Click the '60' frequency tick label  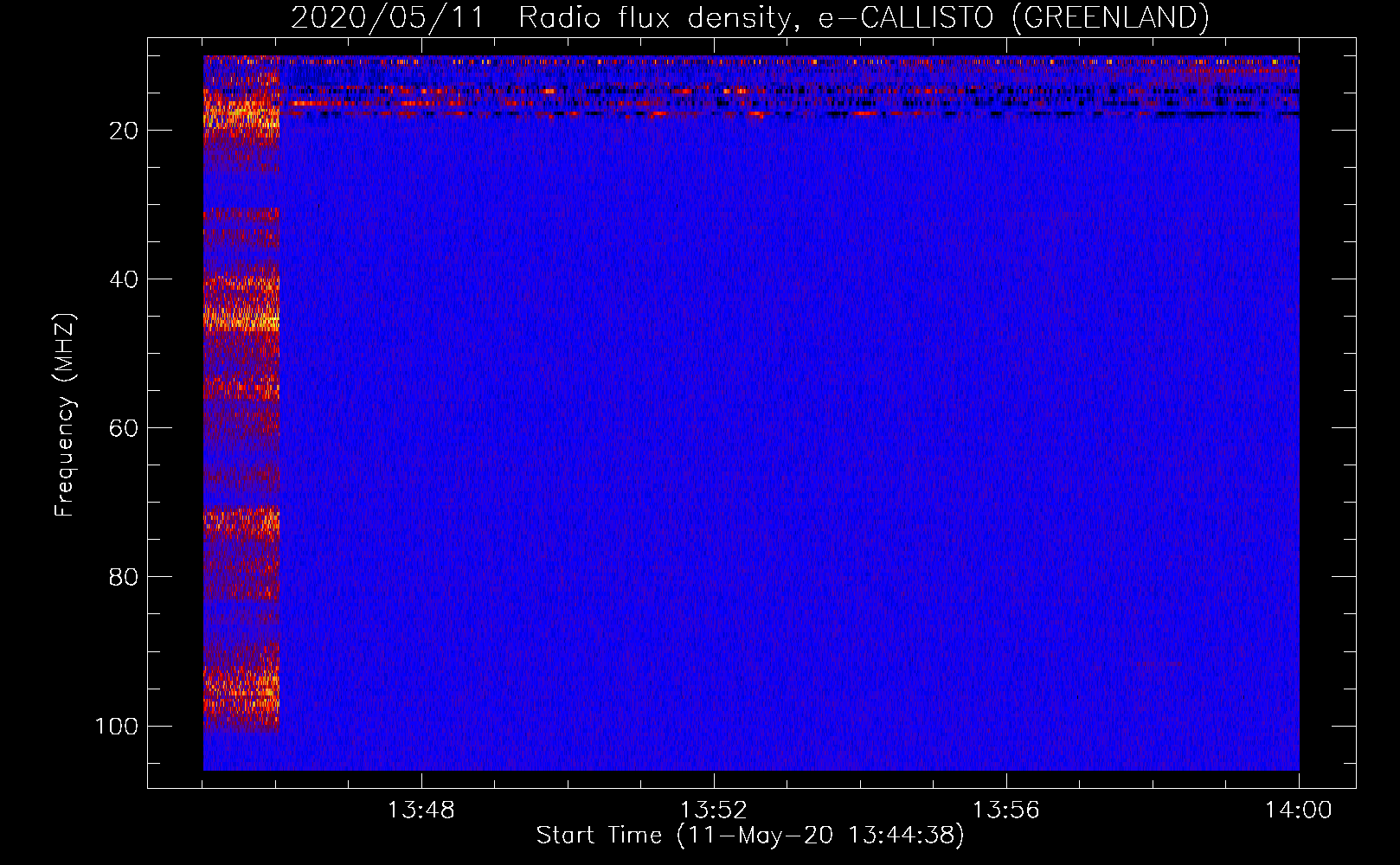click(124, 428)
